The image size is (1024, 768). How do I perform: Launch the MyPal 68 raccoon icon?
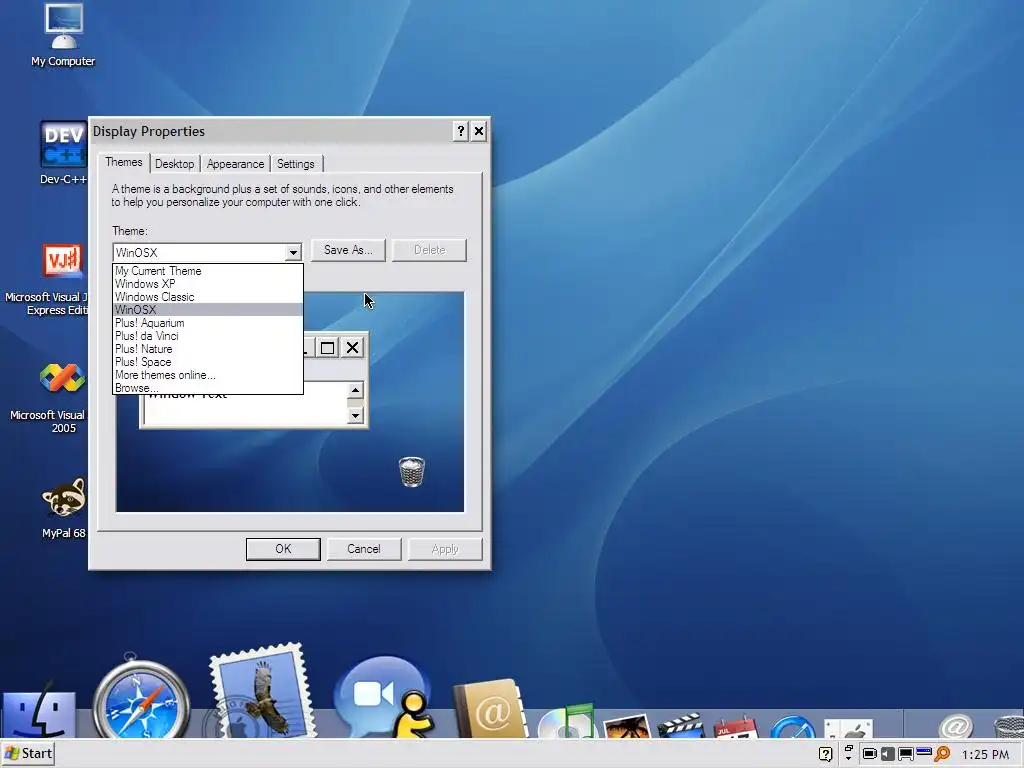pyautogui.click(x=63, y=508)
